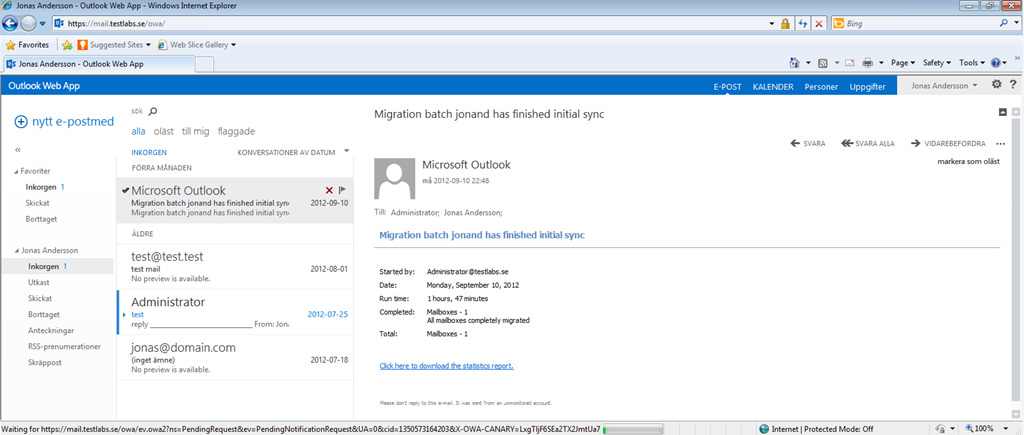The height and width of the screenshot is (435, 1024).
Task: Click the Print toolbar icon
Action: [x=868, y=63]
